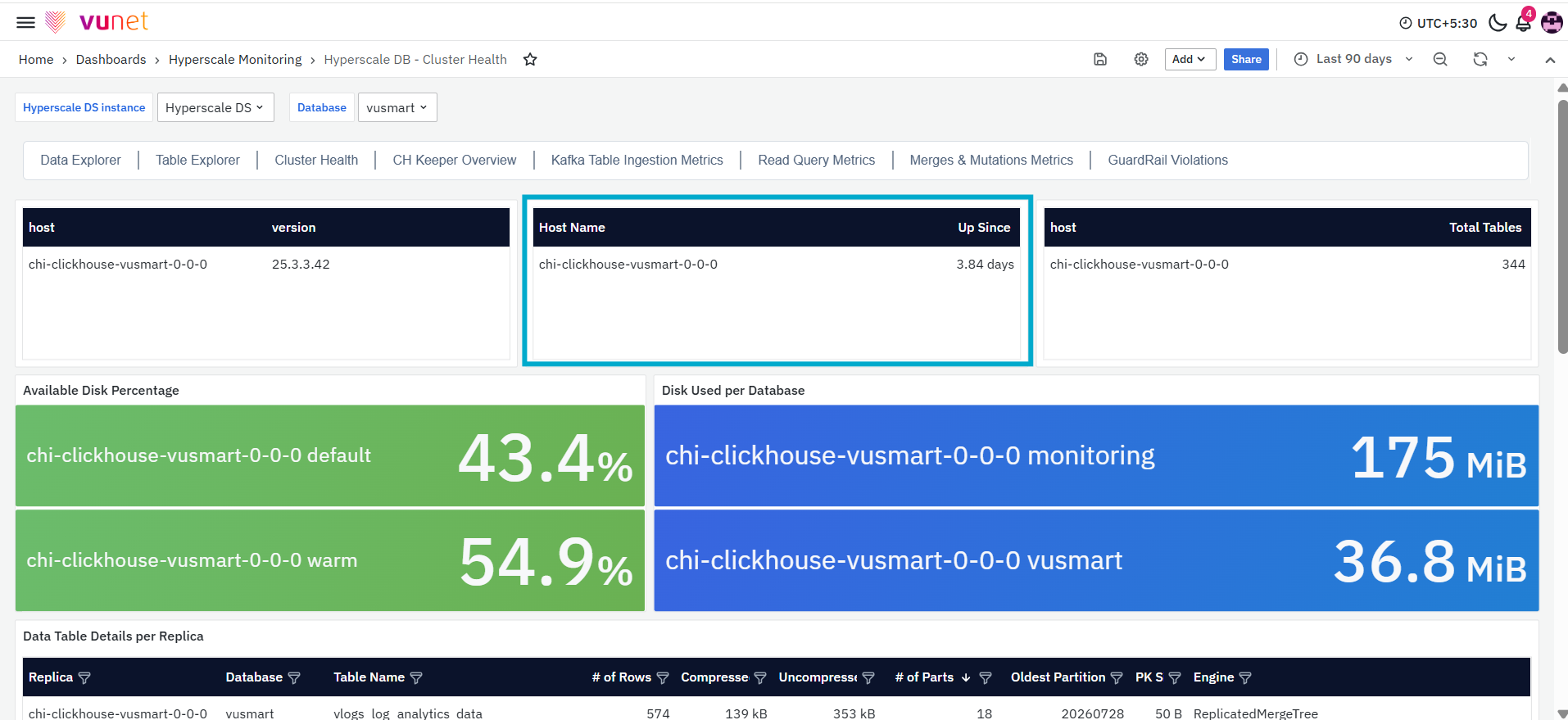Star the dashboard as favorite

coord(530,59)
